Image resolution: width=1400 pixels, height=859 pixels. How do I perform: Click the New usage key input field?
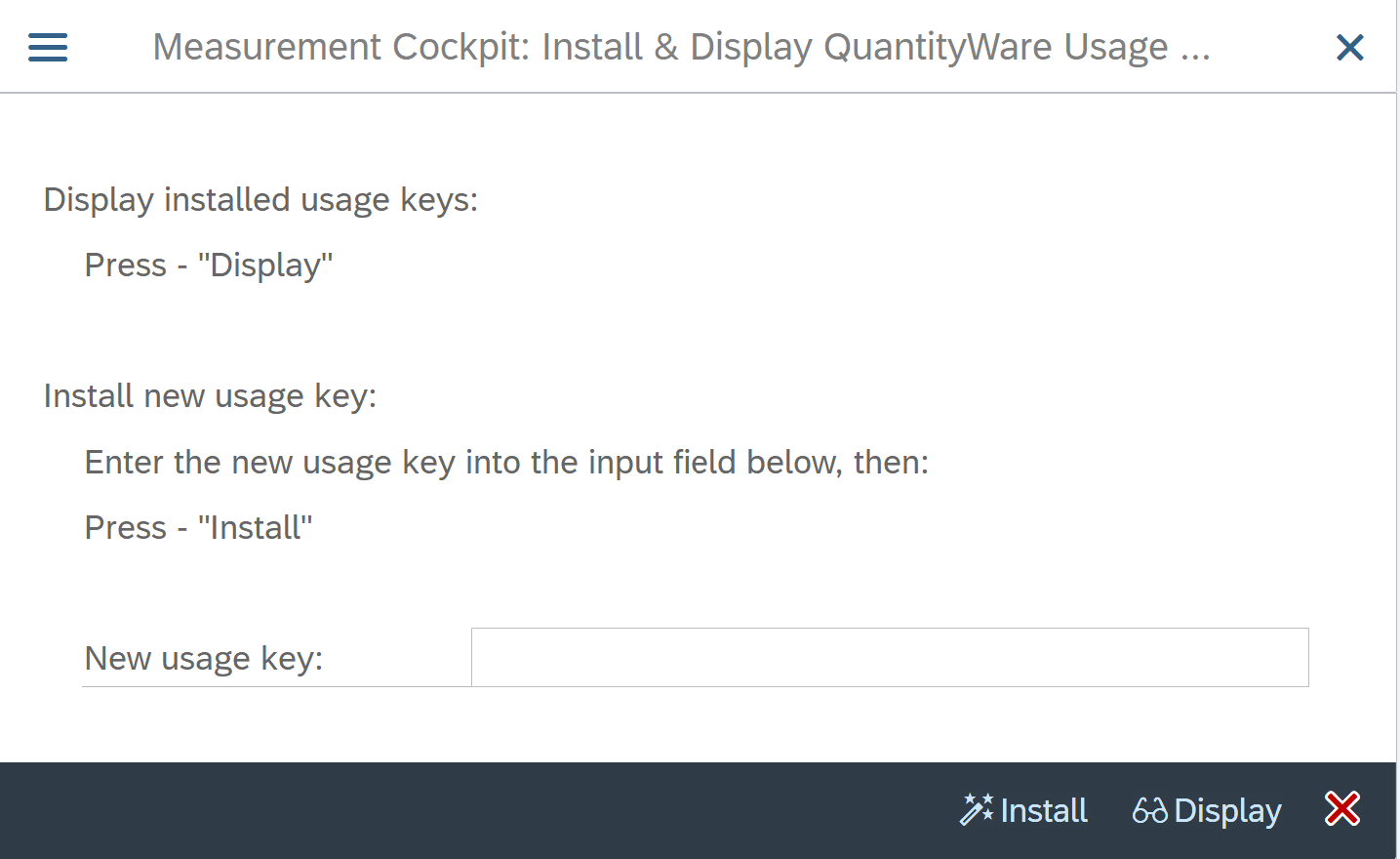[x=888, y=658]
